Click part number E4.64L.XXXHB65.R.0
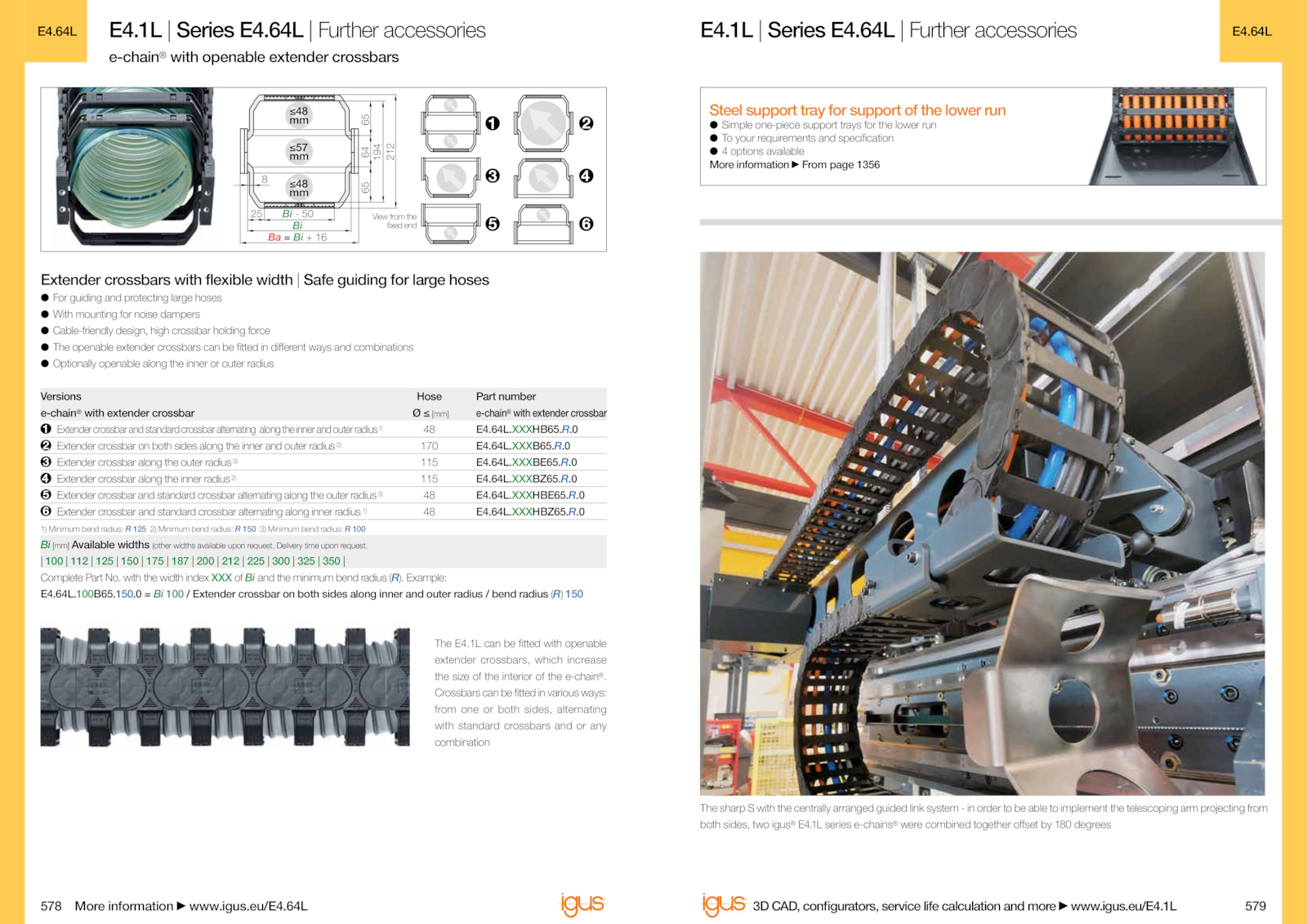This screenshot has width=1307, height=924. click(527, 430)
